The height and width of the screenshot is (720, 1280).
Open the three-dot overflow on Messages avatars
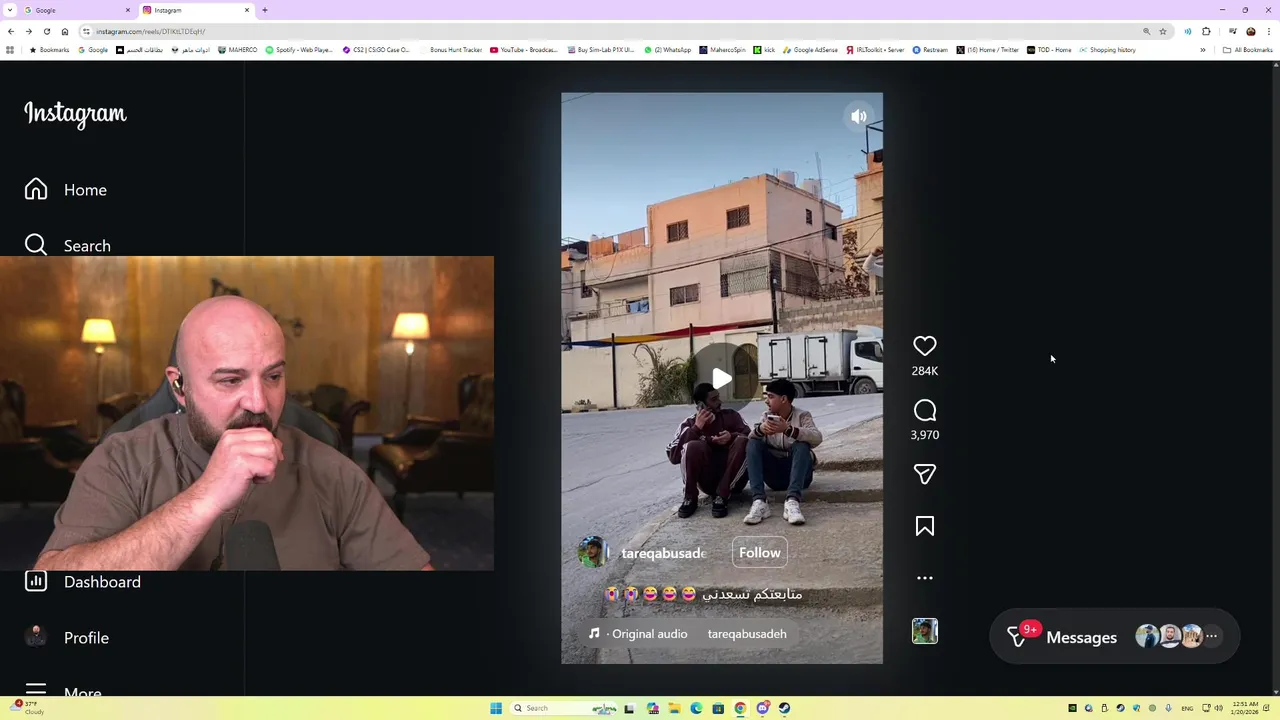1211,637
